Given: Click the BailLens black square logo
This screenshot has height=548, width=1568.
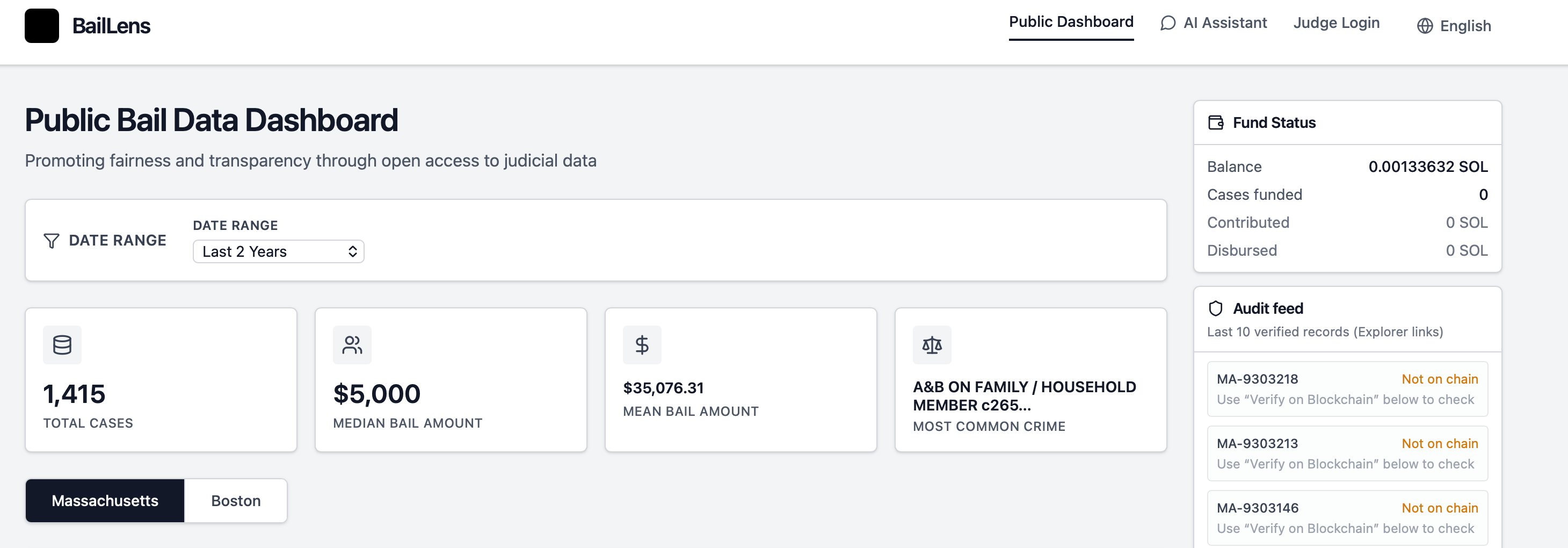Looking at the screenshot, I should [41, 26].
